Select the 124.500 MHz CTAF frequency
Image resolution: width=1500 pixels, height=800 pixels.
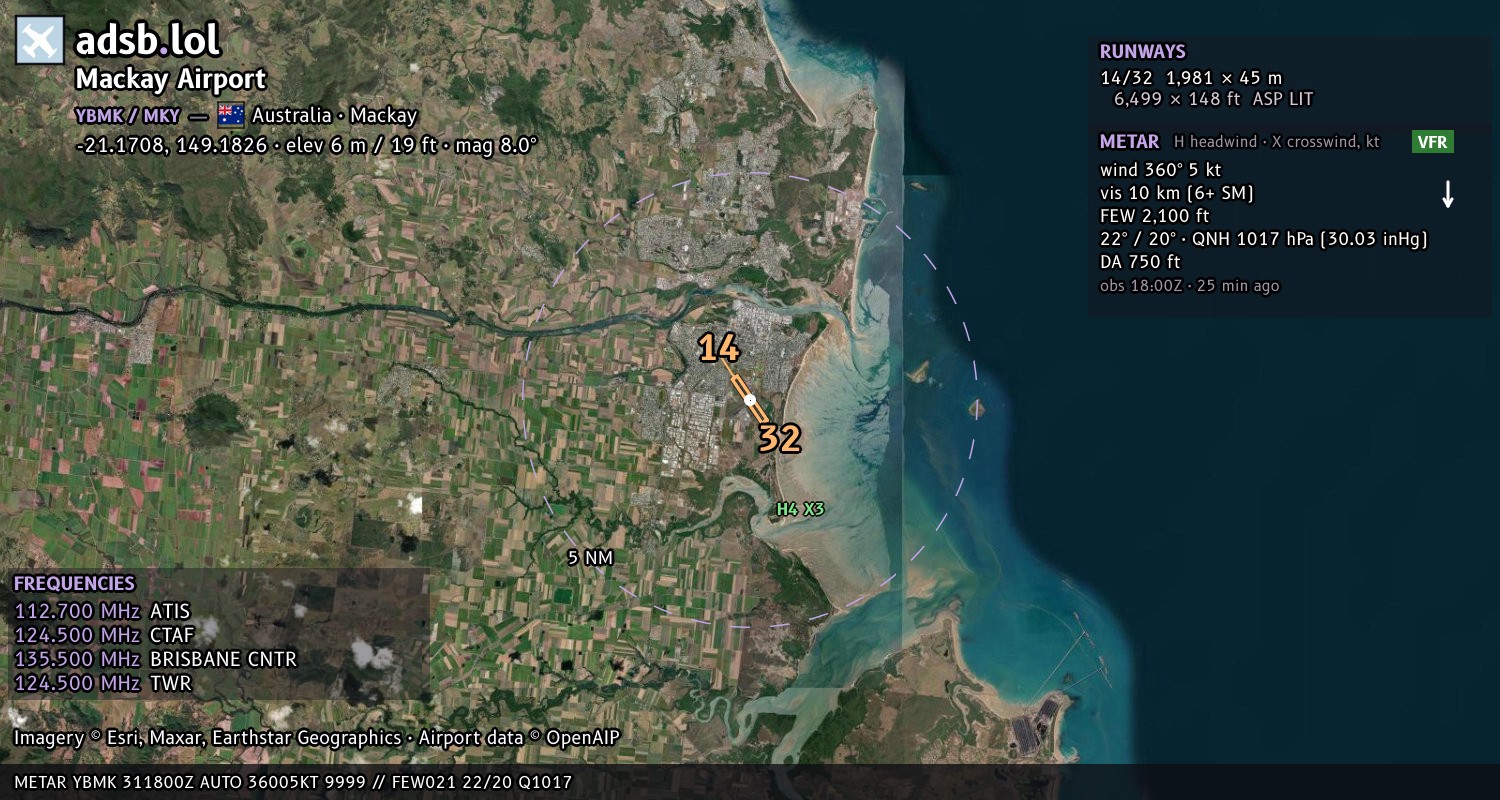click(104, 635)
